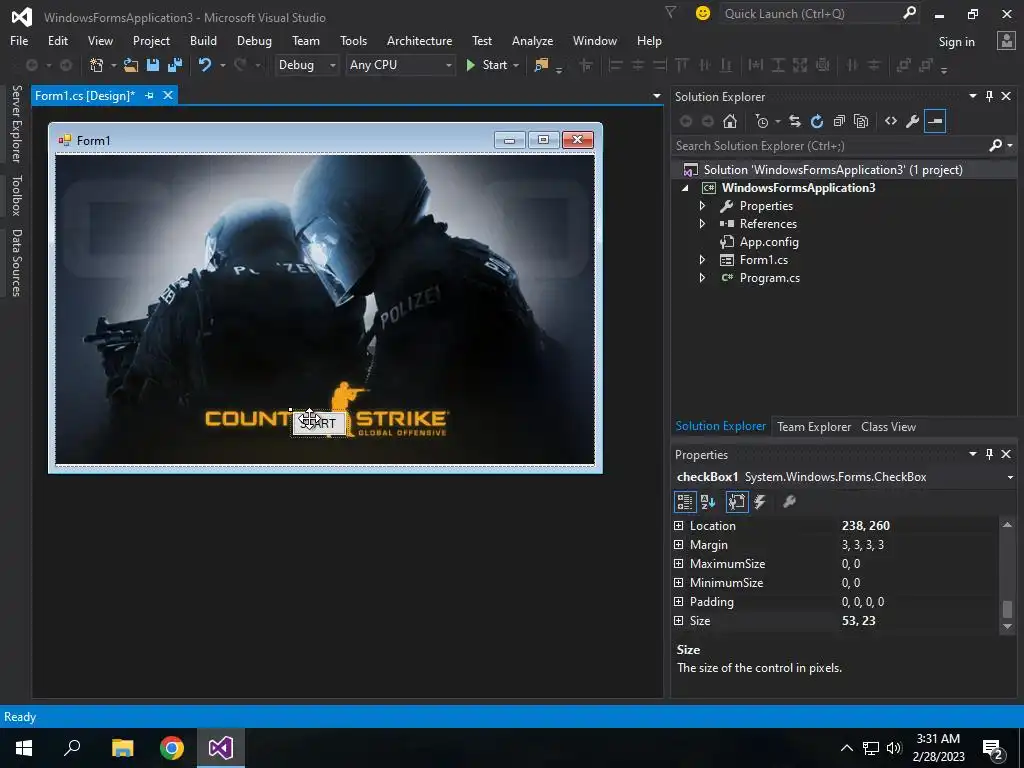
Task: Sort properties alphabetically
Action: click(708, 502)
